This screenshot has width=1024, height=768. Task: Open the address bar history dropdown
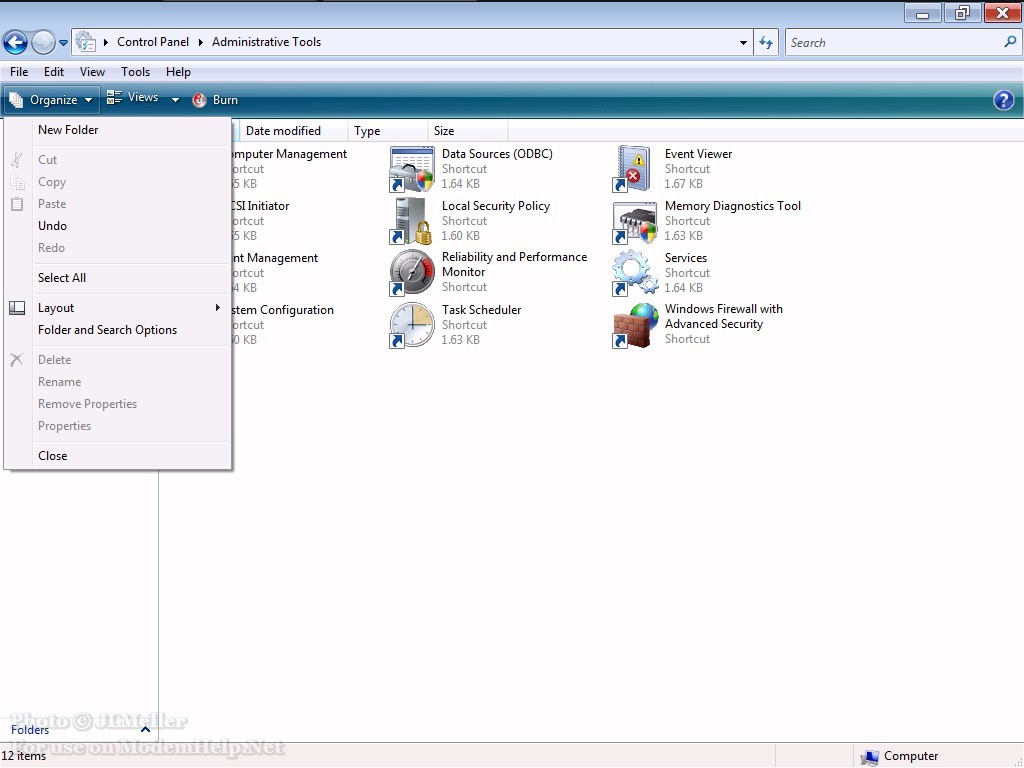(x=743, y=42)
